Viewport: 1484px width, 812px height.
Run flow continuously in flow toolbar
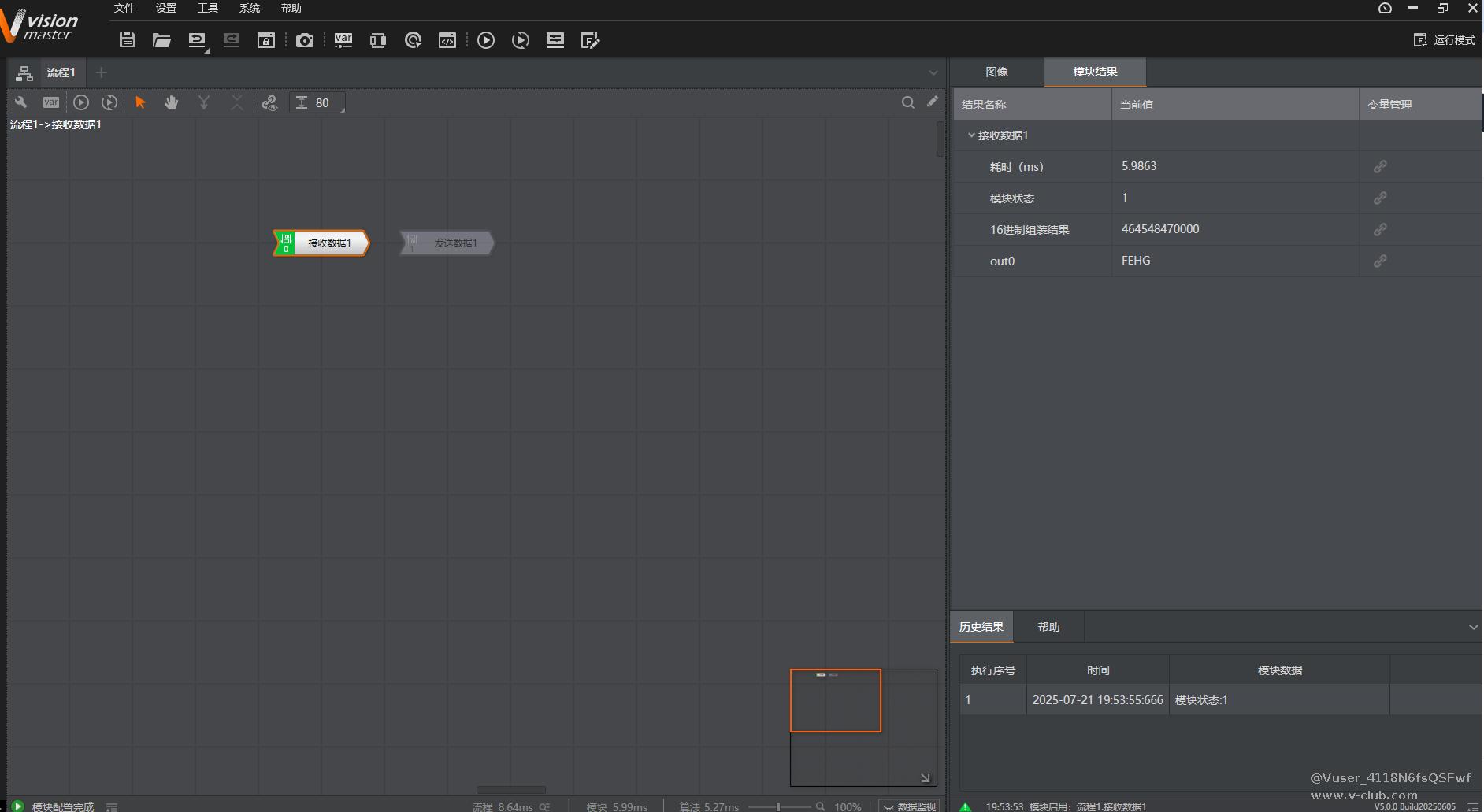point(109,102)
